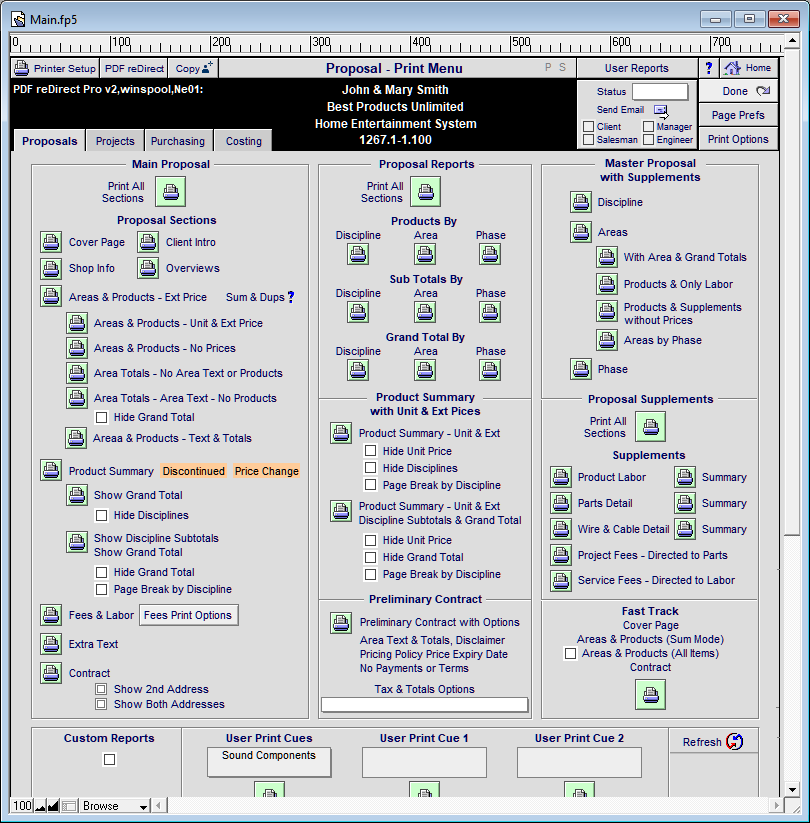Open Sum & Dups help question mark
The height and width of the screenshot is (823, 810).
point(291,297)
